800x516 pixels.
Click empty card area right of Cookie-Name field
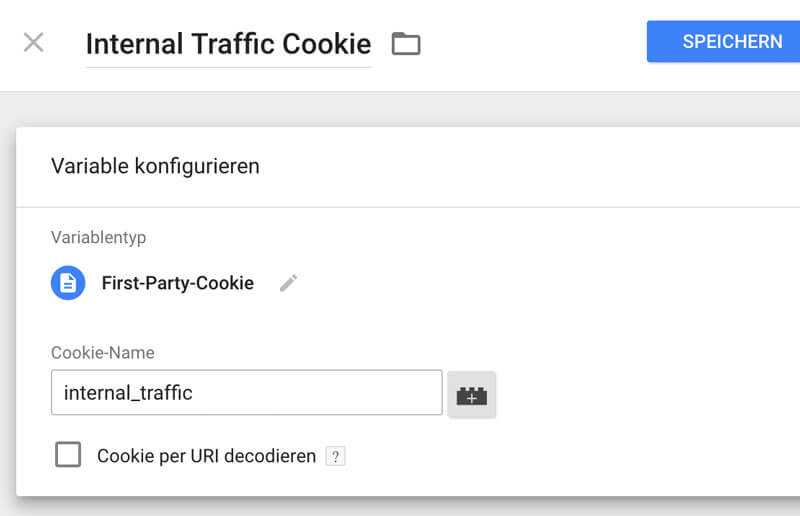[648, 393]
